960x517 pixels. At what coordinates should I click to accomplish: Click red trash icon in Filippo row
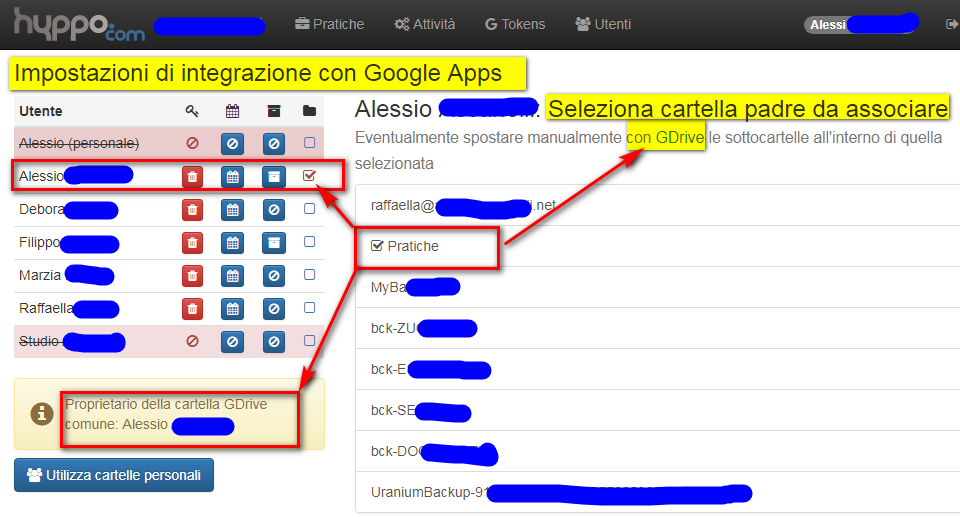192,243
